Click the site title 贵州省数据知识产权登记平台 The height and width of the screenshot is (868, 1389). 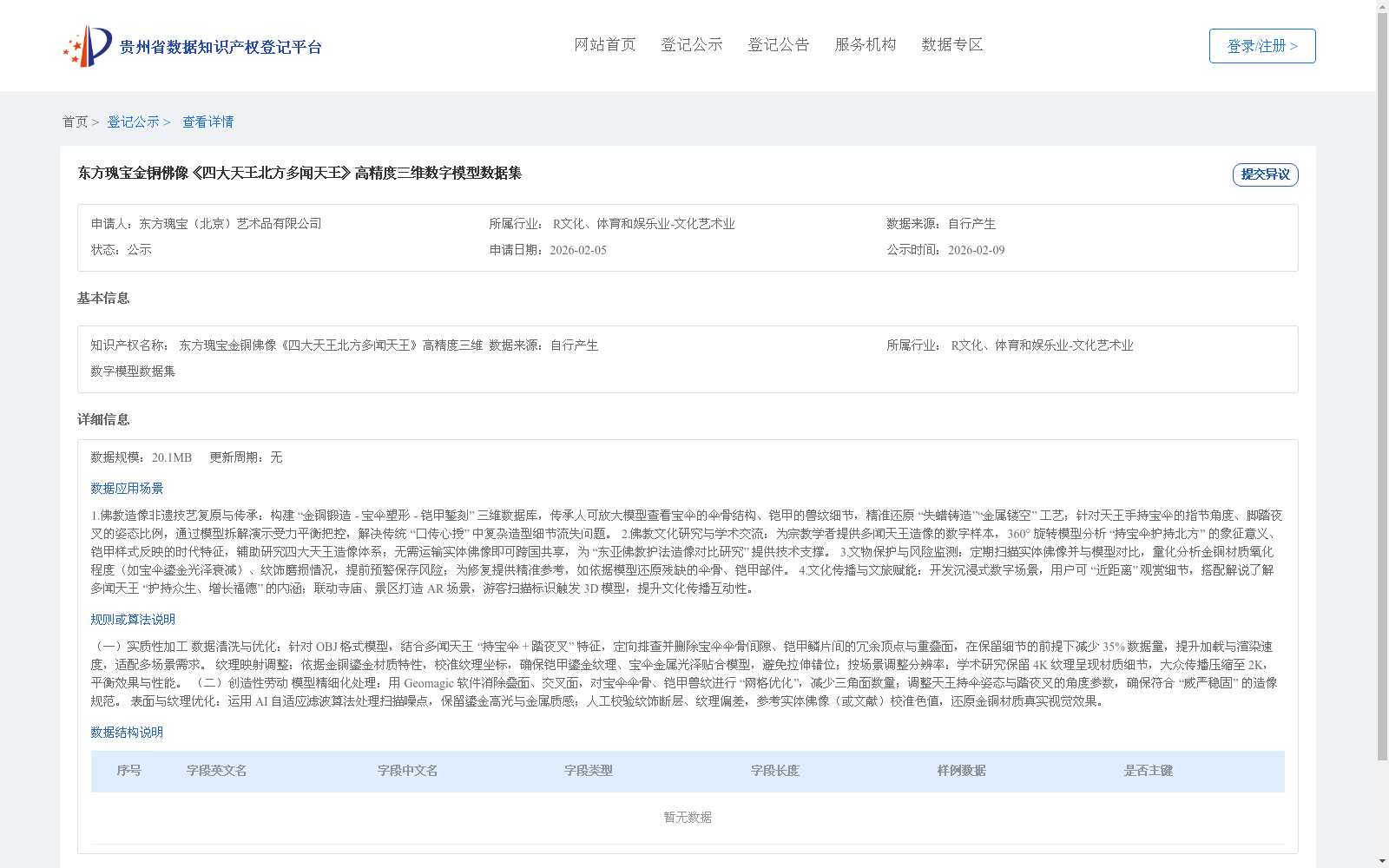pos(221,47)
